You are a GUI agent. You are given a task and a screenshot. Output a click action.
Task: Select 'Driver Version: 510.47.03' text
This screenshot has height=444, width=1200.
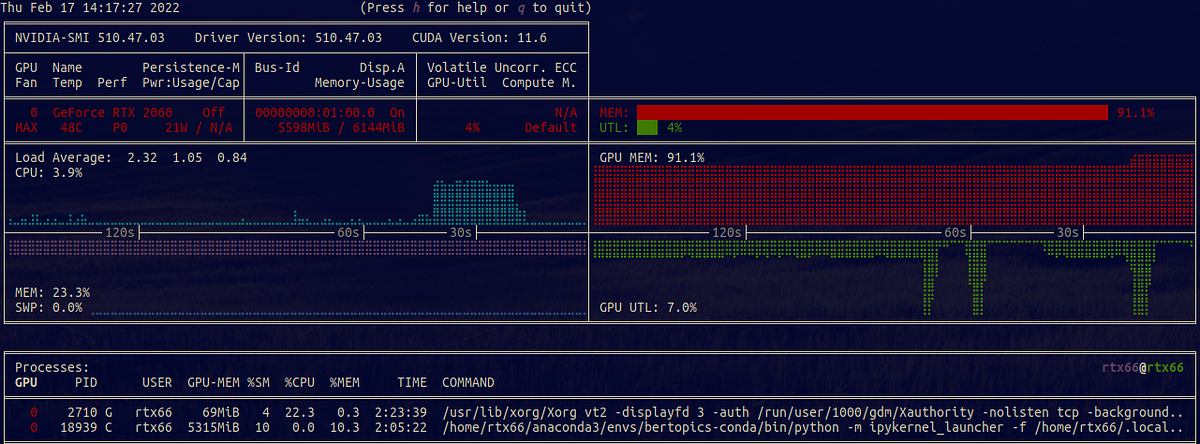point(288,38)
